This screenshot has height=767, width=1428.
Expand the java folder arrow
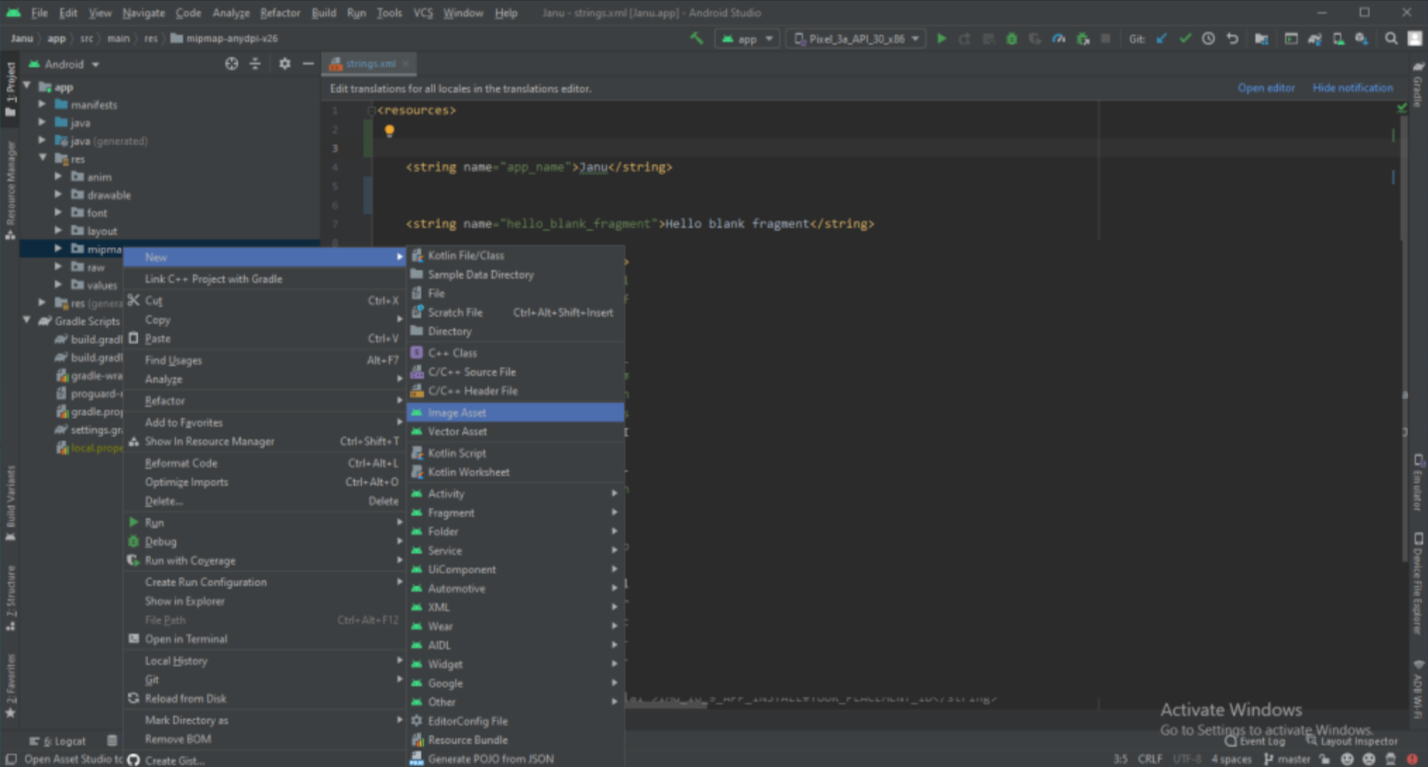pos(42,122)
